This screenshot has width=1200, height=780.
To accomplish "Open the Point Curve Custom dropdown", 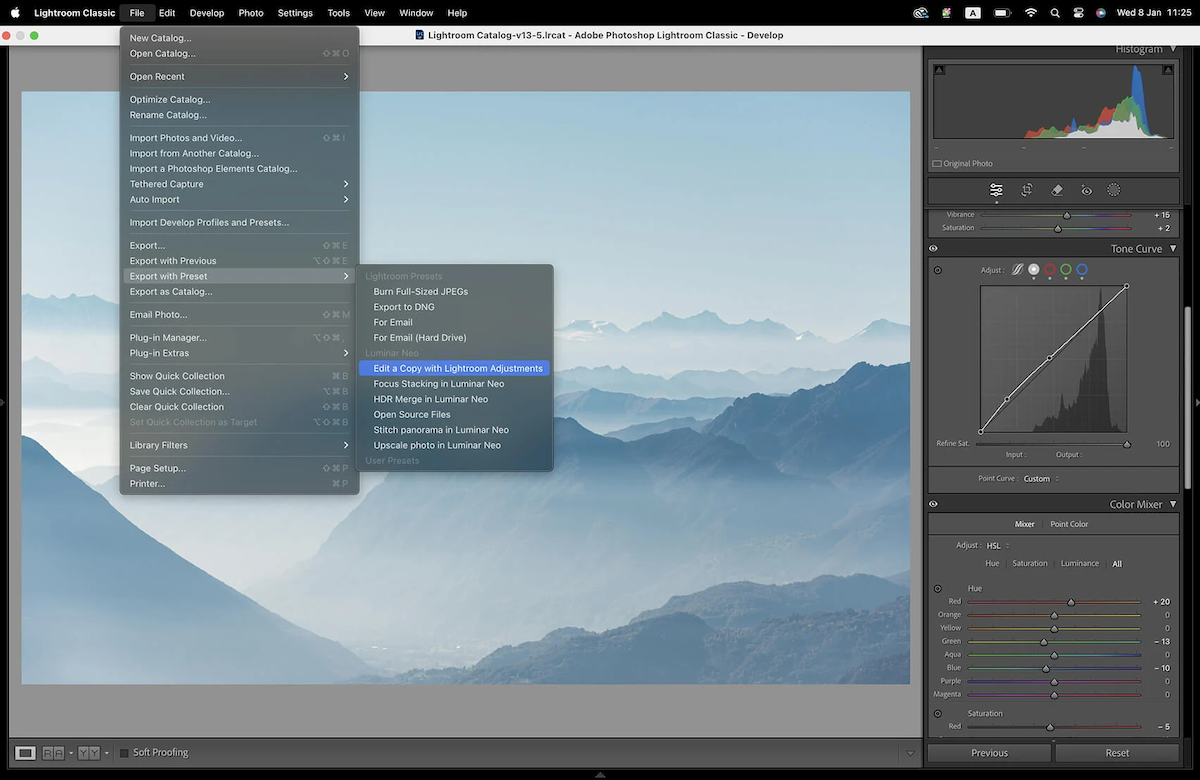I will [x=1042, y=478].
